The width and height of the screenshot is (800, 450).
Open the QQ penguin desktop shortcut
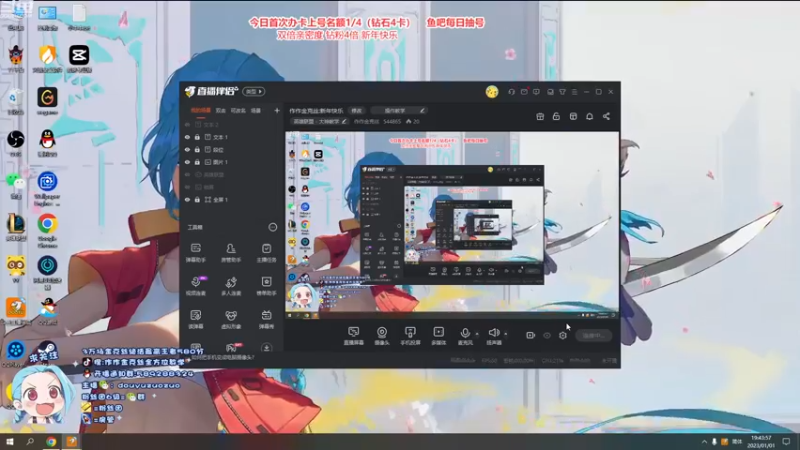point(47,143)
